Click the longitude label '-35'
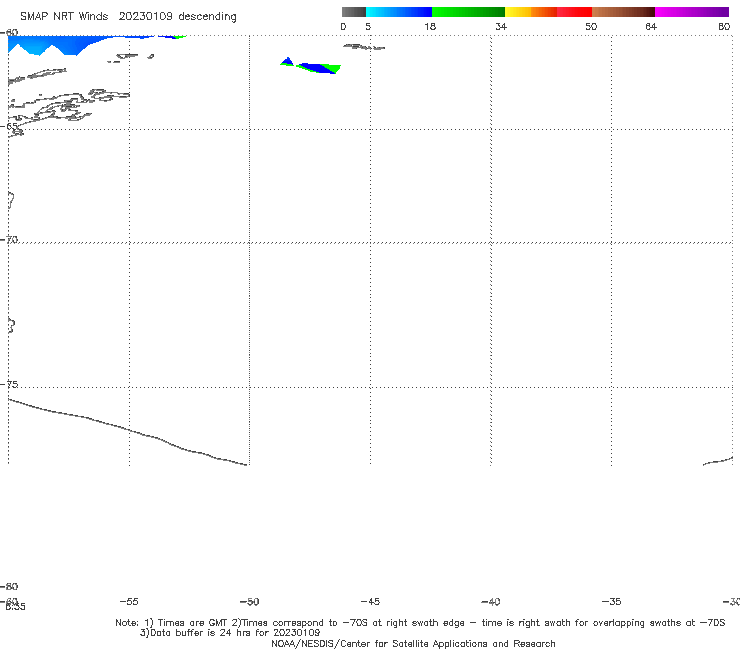The width and height of the screenshot is (740, 650). 612,602
